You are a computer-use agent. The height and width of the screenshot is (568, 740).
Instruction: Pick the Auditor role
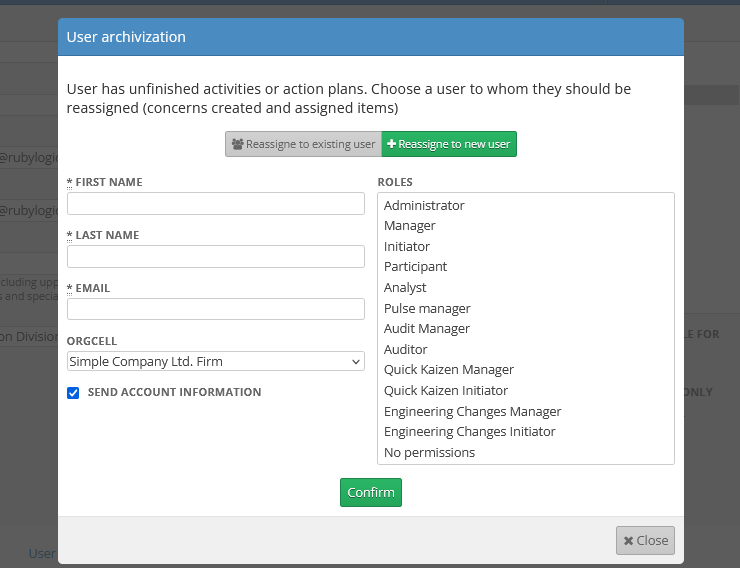405,350
